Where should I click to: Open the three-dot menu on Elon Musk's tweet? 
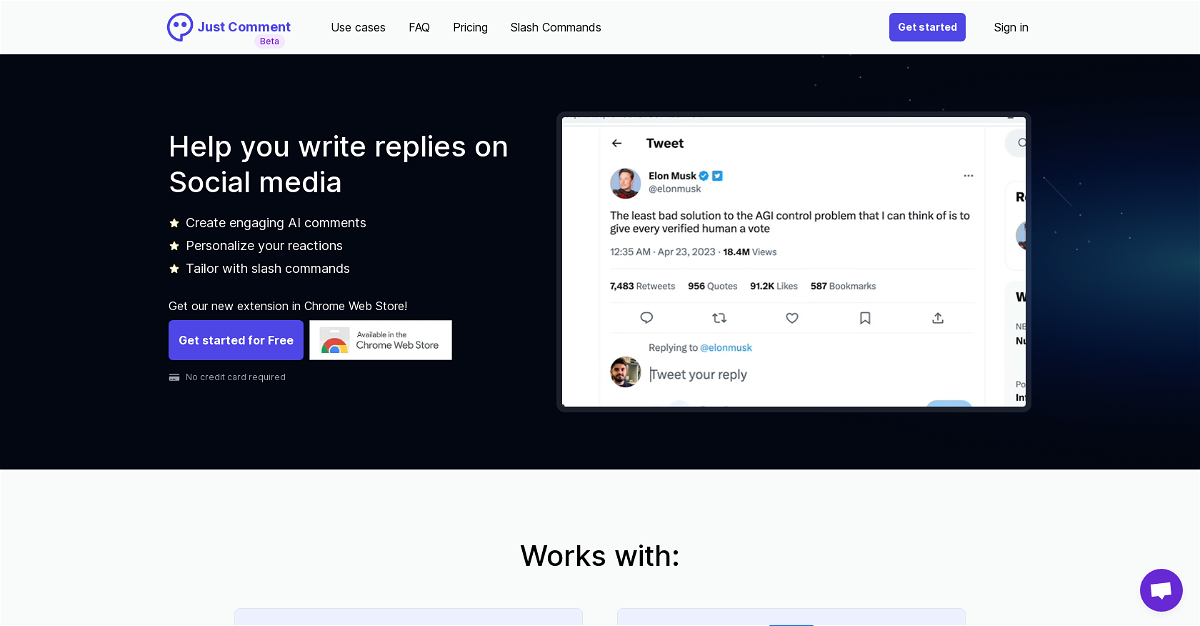[x=968, y=176]
